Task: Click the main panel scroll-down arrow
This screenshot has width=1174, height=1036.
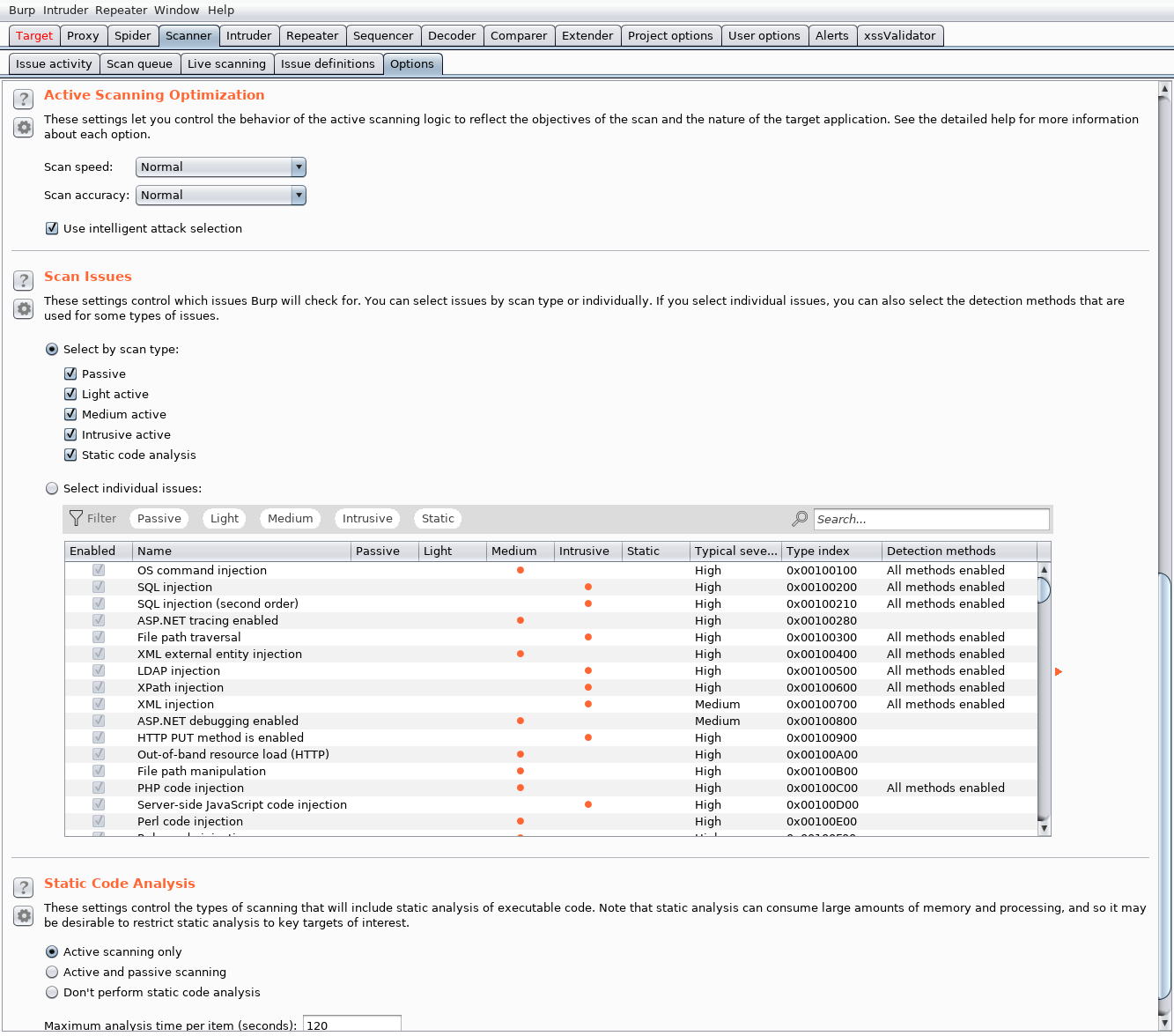Action: (x=1165, y=1022)
